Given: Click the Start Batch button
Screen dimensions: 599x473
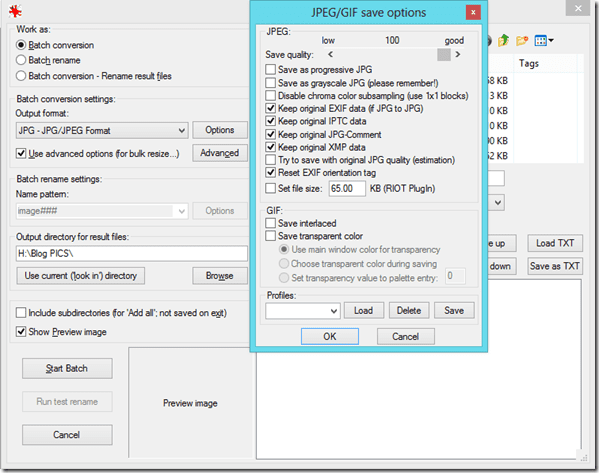Looking at the screenshot, I should point(67,368).
